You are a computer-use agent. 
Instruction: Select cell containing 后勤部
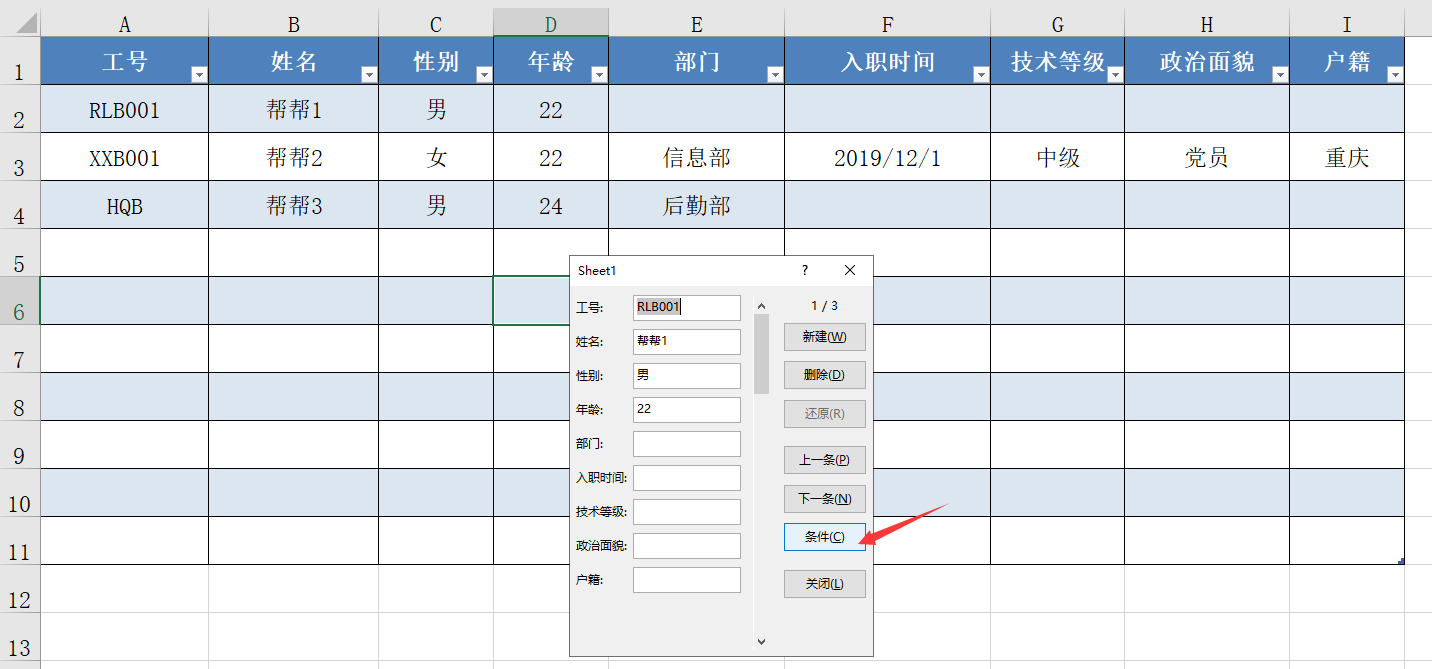coord(697,205)
